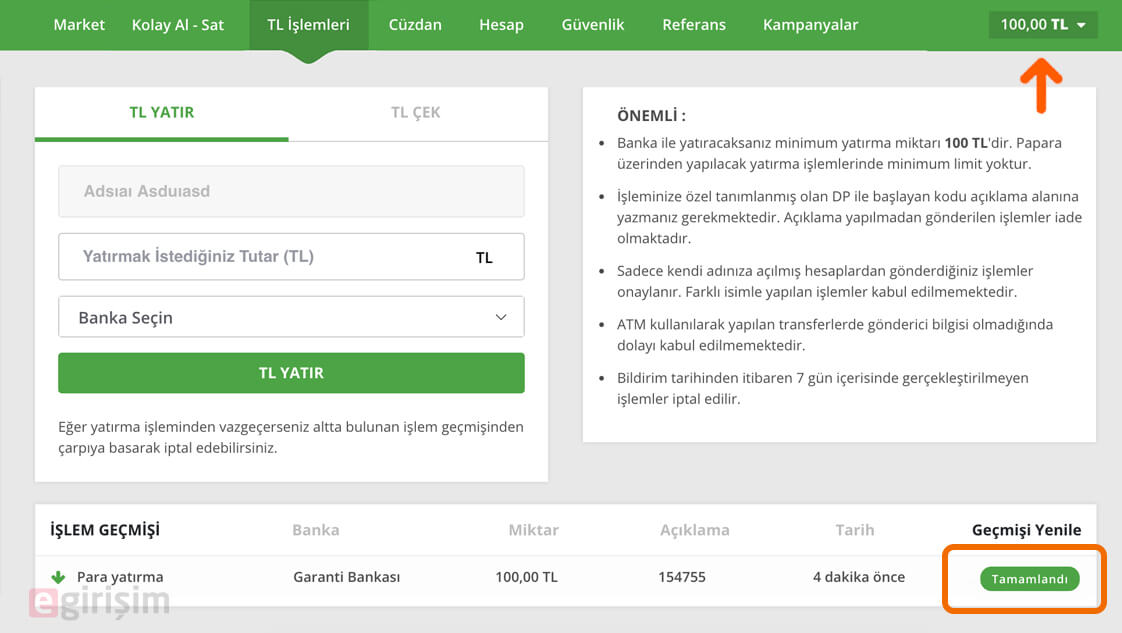Open the Market menu item
This screenshot has height=633, width=1122.
(79, 24)
